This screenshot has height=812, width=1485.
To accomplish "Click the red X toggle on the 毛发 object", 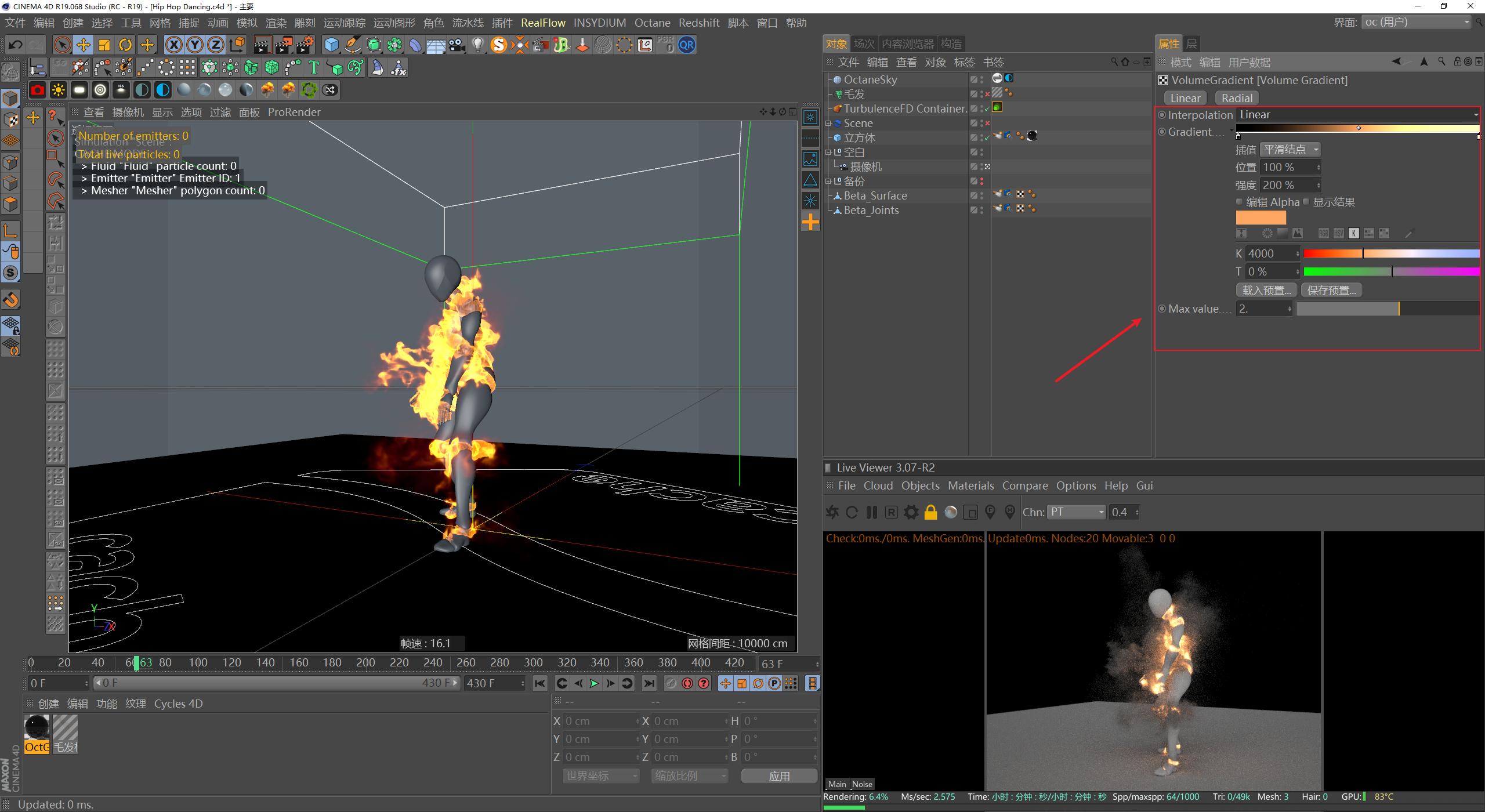I will coord(987,94).
